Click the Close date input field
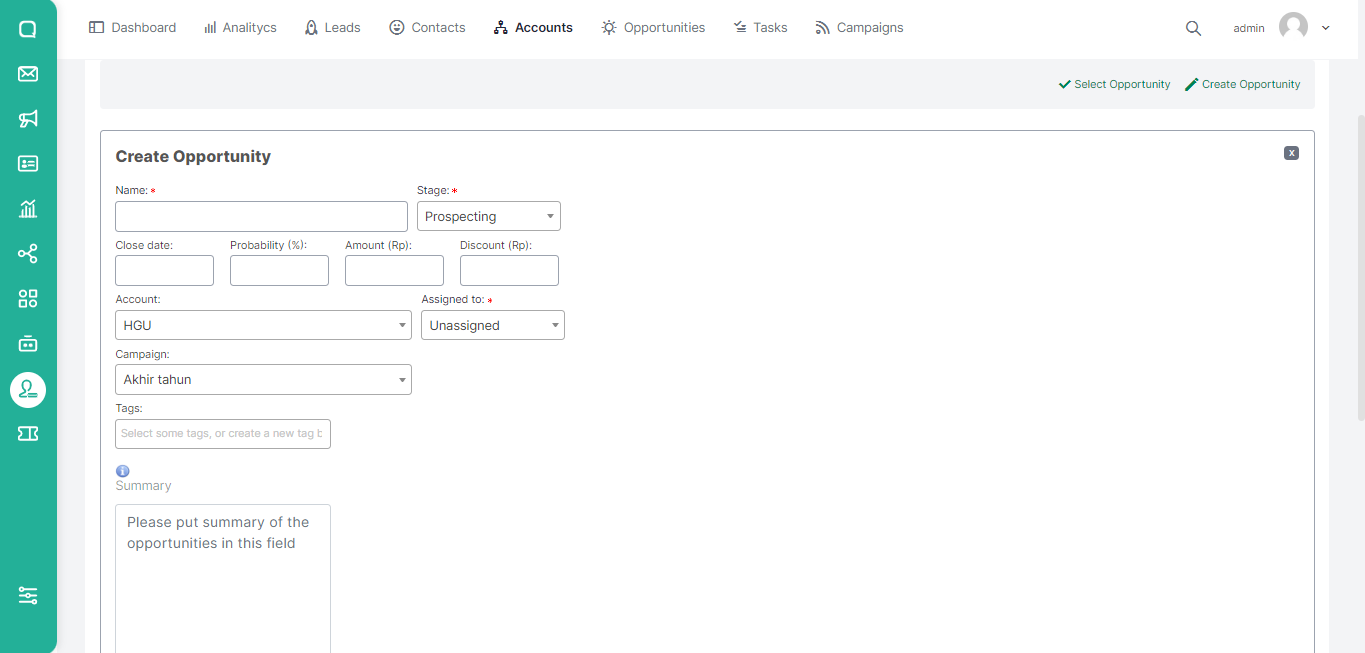Viewport: 1365px width, 653px height. (164, 271)
